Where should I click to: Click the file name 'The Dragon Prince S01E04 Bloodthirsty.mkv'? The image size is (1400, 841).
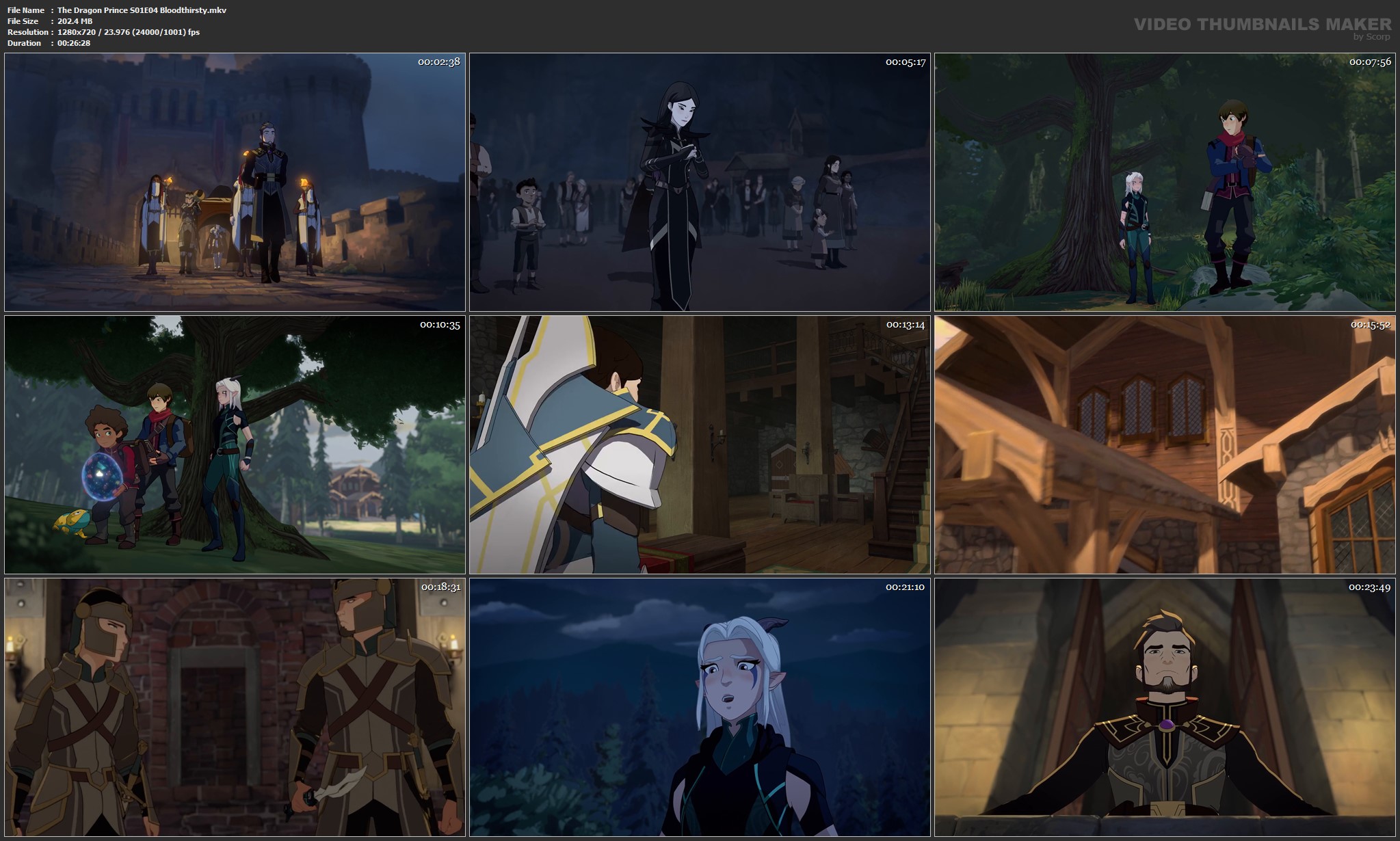tap(142, 10)
